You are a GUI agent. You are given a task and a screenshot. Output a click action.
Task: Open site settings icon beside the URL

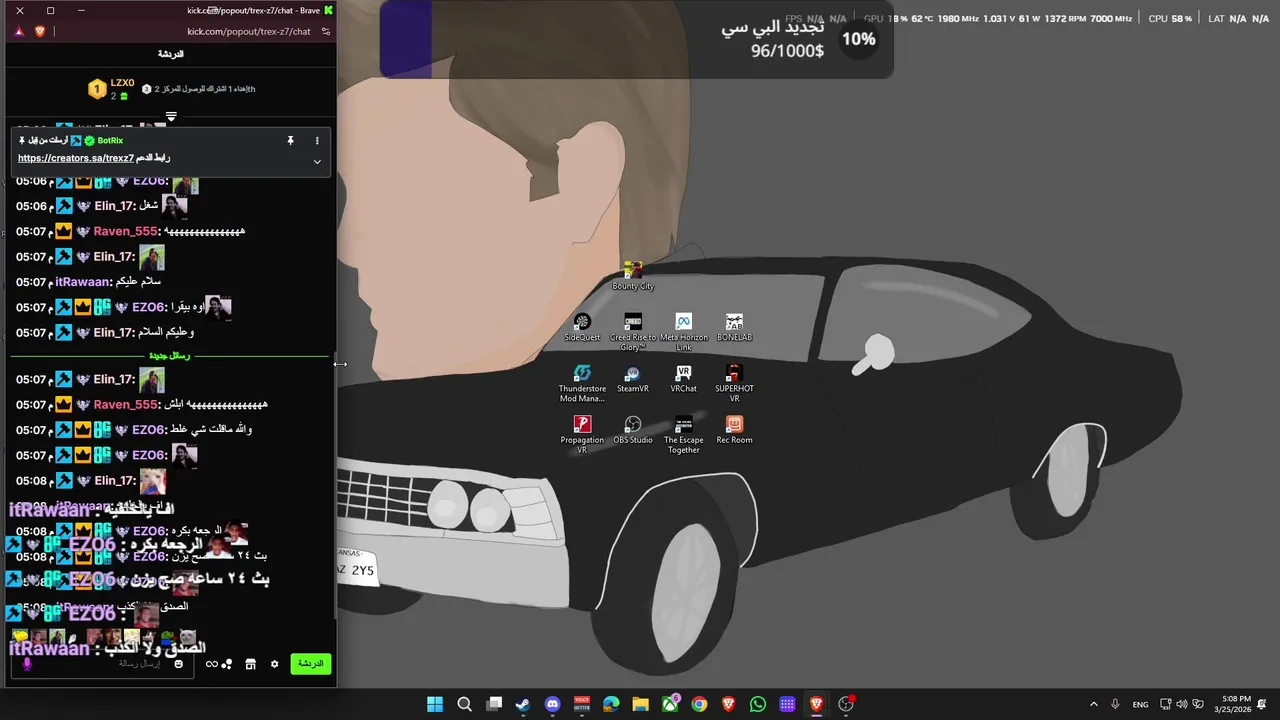325,31
